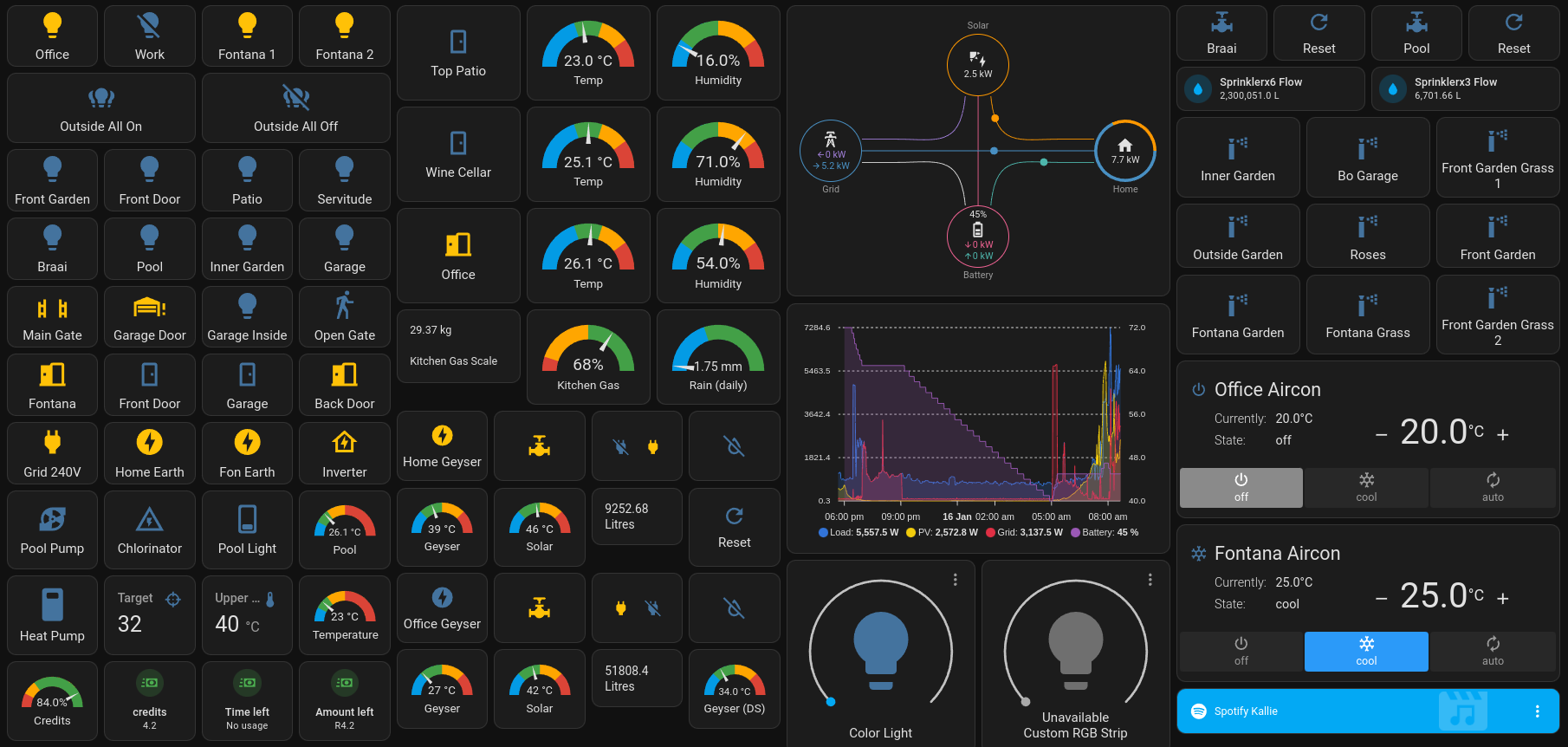Set Office Aircon mode to auto
This screenshot has width=1568, height=747.
[1493, 487]
